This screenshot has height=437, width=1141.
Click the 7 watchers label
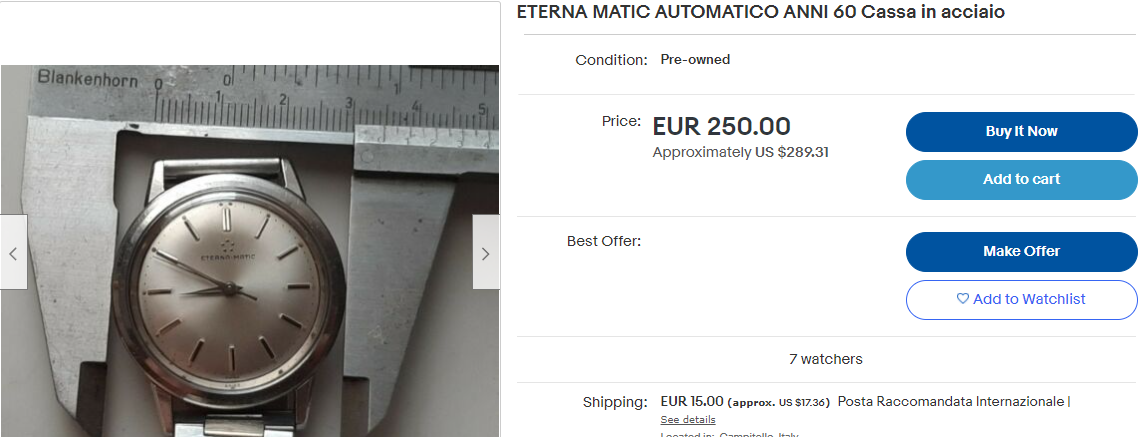point(826,359)
